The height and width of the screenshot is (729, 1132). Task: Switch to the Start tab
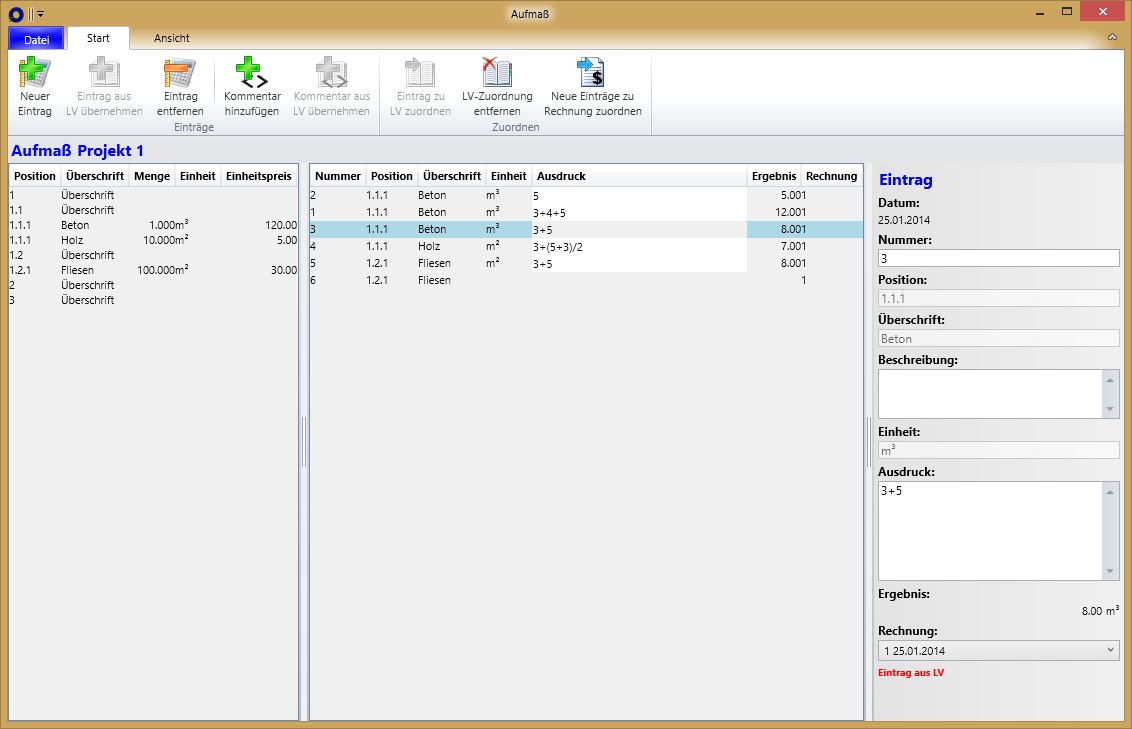[x=98, y=38]
